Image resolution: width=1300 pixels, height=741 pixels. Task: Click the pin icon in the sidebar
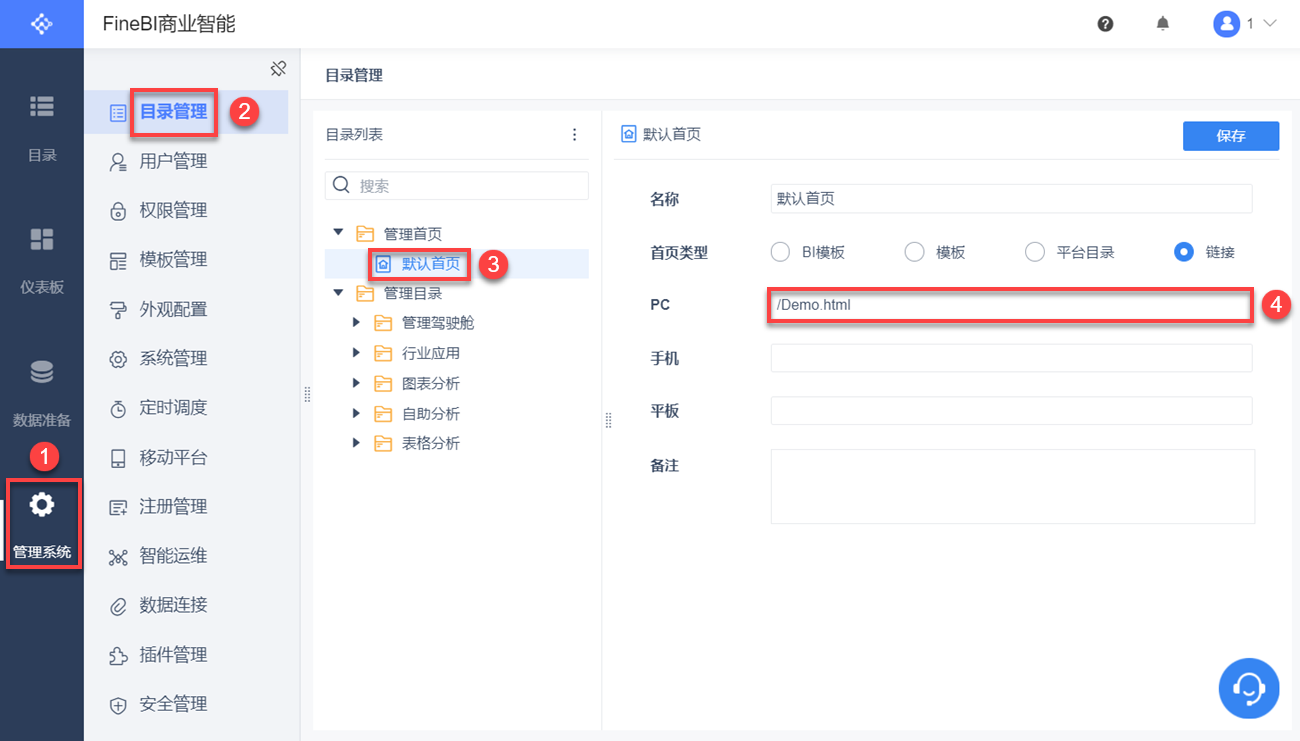coord(279,69)
